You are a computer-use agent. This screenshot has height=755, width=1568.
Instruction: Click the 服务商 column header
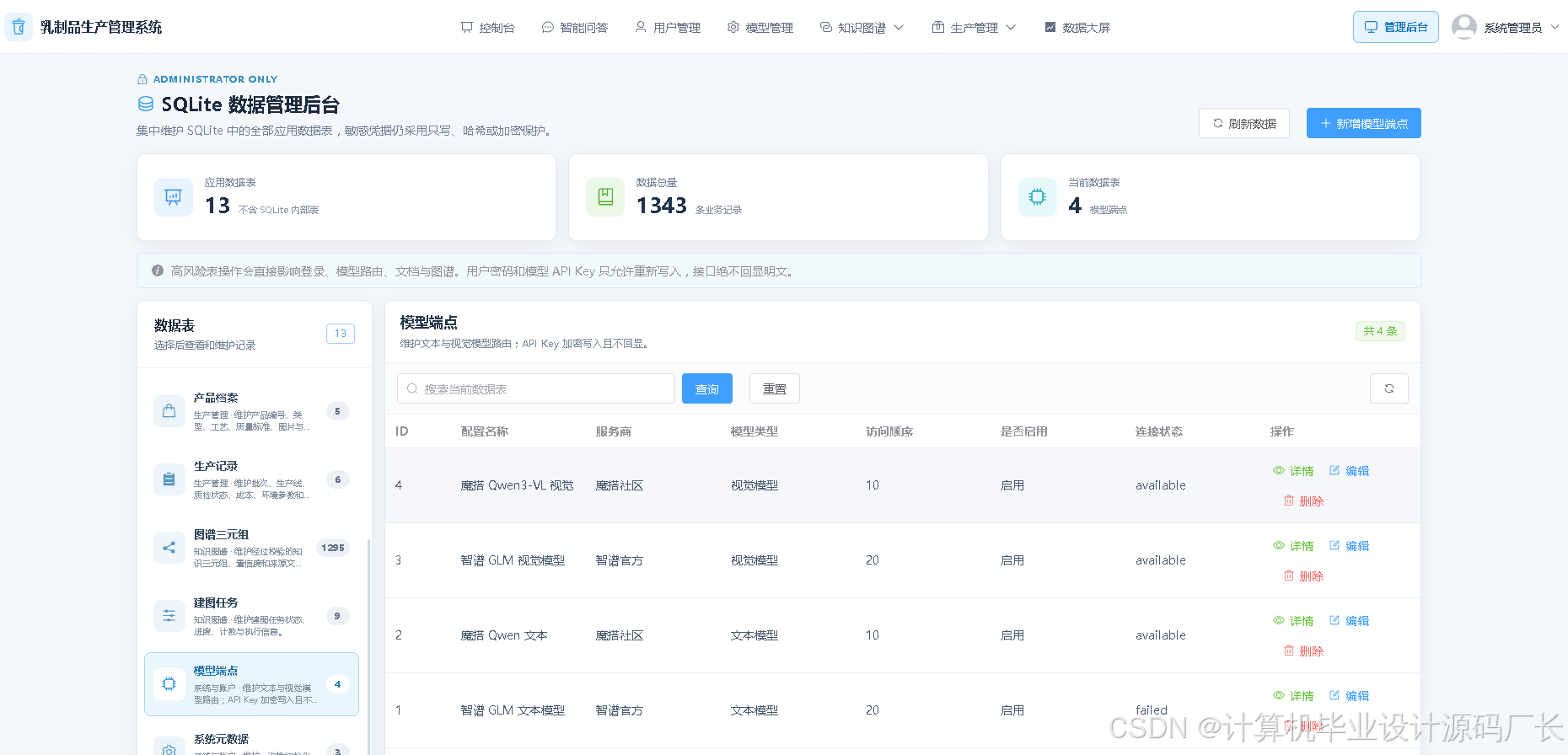click(x=614, y=431)
